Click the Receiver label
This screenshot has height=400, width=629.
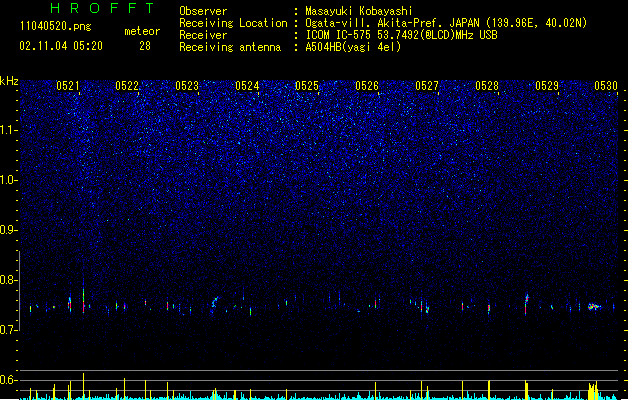coord(203,35)
